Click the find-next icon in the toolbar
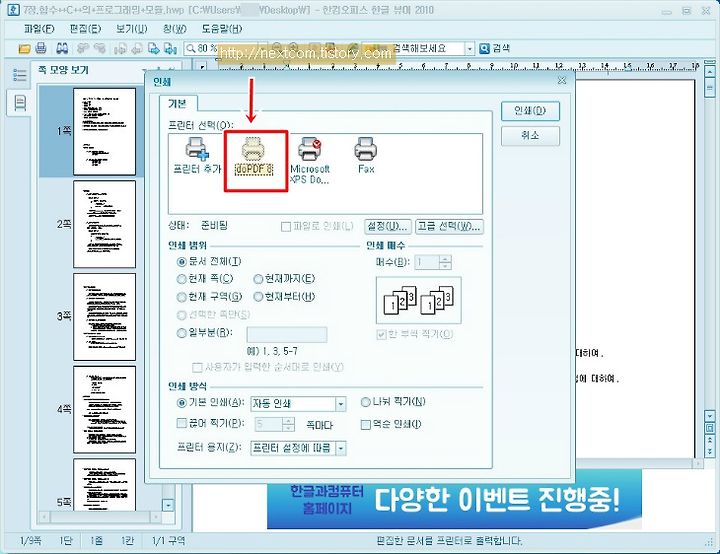Viewport: 720px width, 554px height. pyautogui.click(x=100, y=48)
